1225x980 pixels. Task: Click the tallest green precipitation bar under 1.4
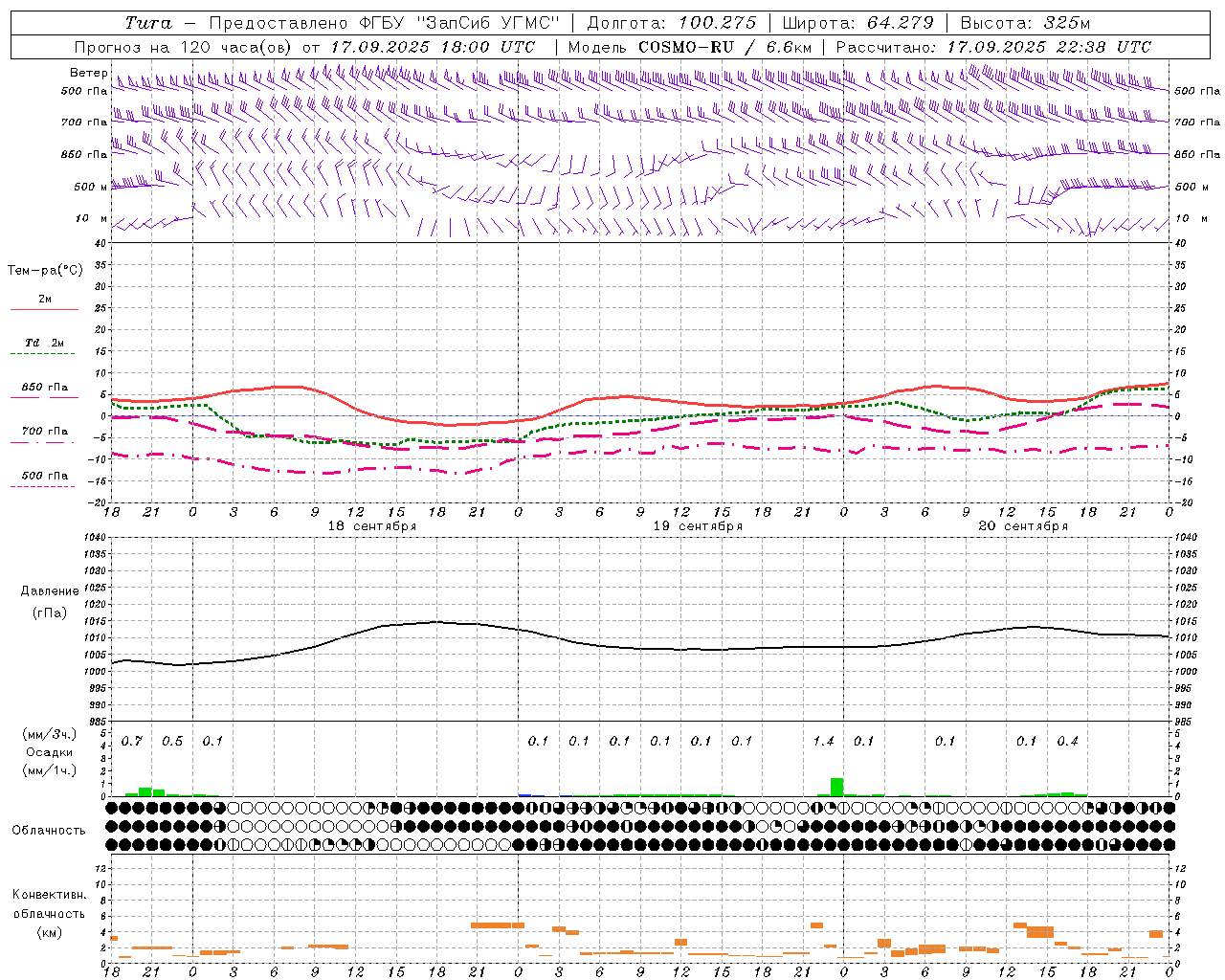836,787
